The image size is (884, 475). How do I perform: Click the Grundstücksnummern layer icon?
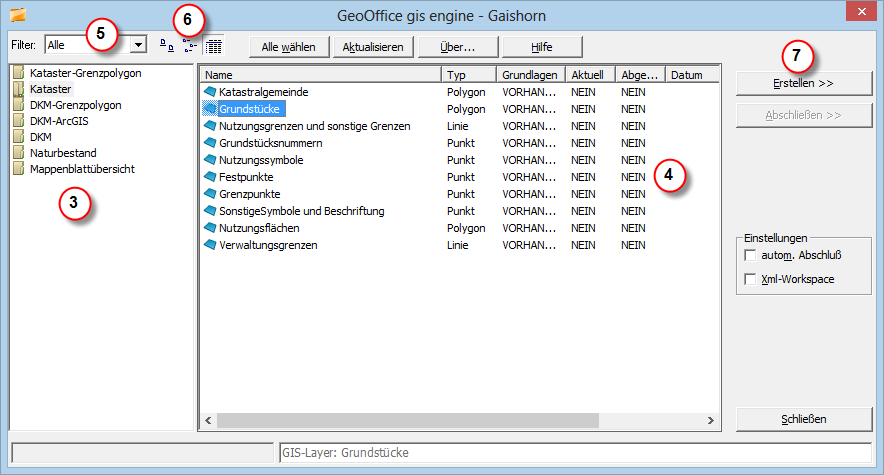pos(210,143)
